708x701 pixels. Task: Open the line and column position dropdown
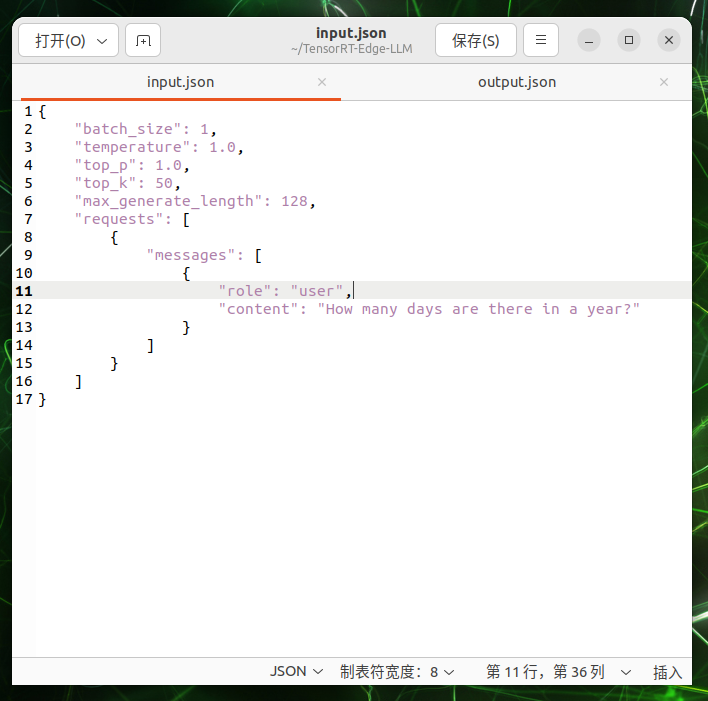(558, 671)
